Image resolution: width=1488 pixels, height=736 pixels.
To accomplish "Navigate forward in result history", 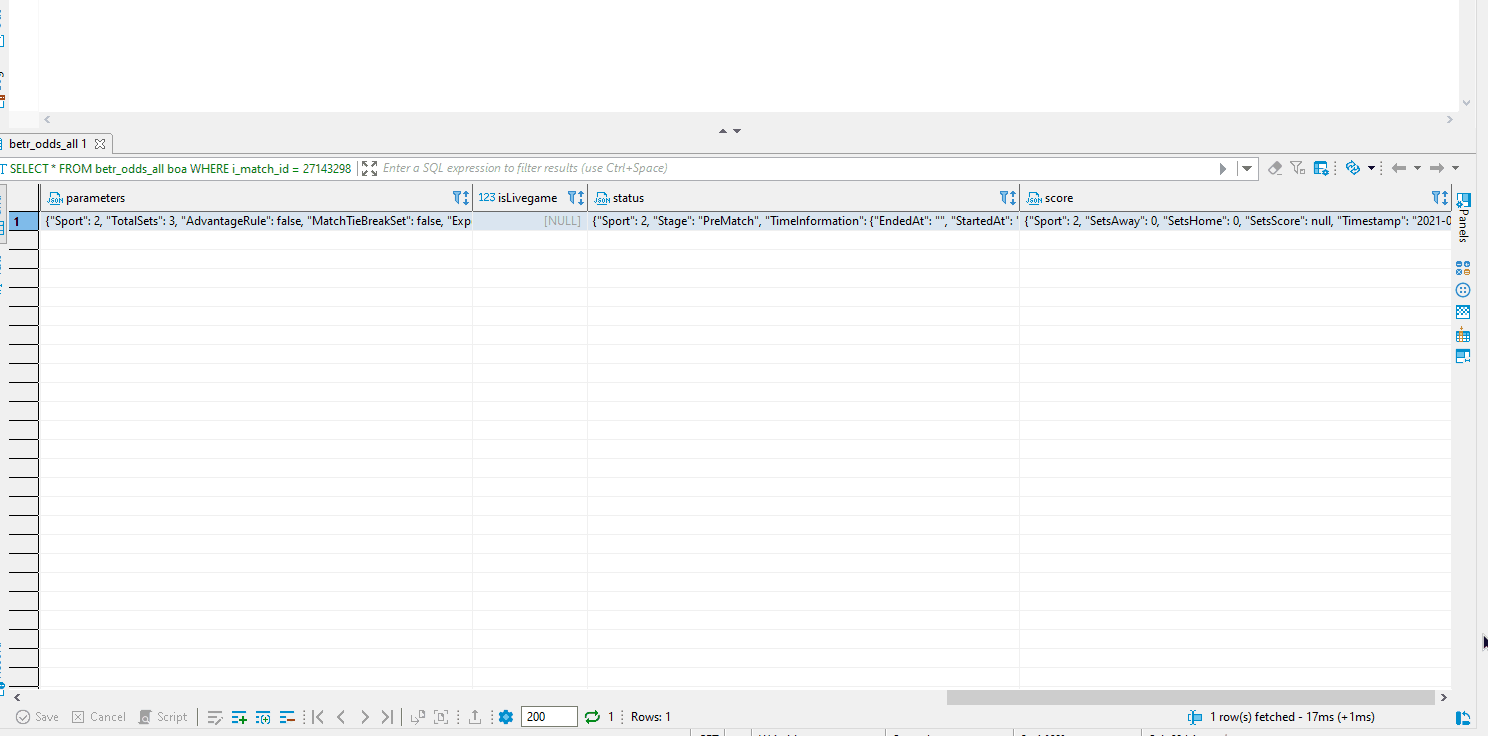I will (x=1437, y=168).
